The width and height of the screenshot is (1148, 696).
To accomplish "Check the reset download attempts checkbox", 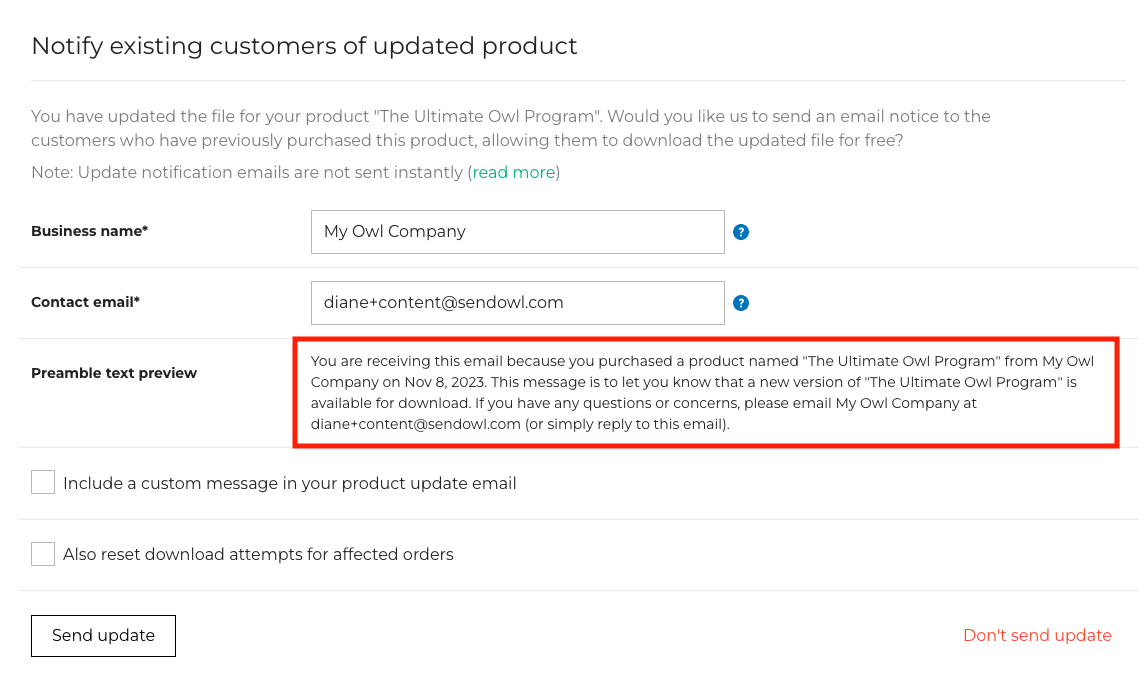I will 43,554.
